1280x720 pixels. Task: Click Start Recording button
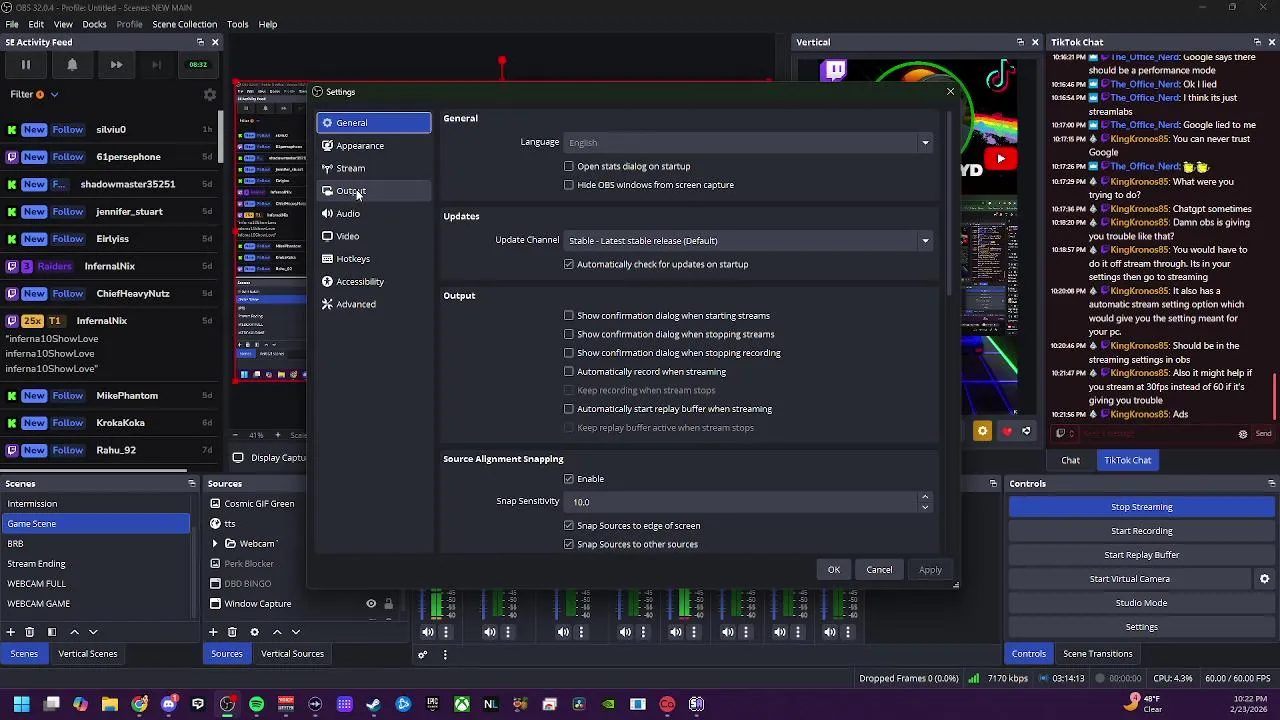click(1141, 531)
